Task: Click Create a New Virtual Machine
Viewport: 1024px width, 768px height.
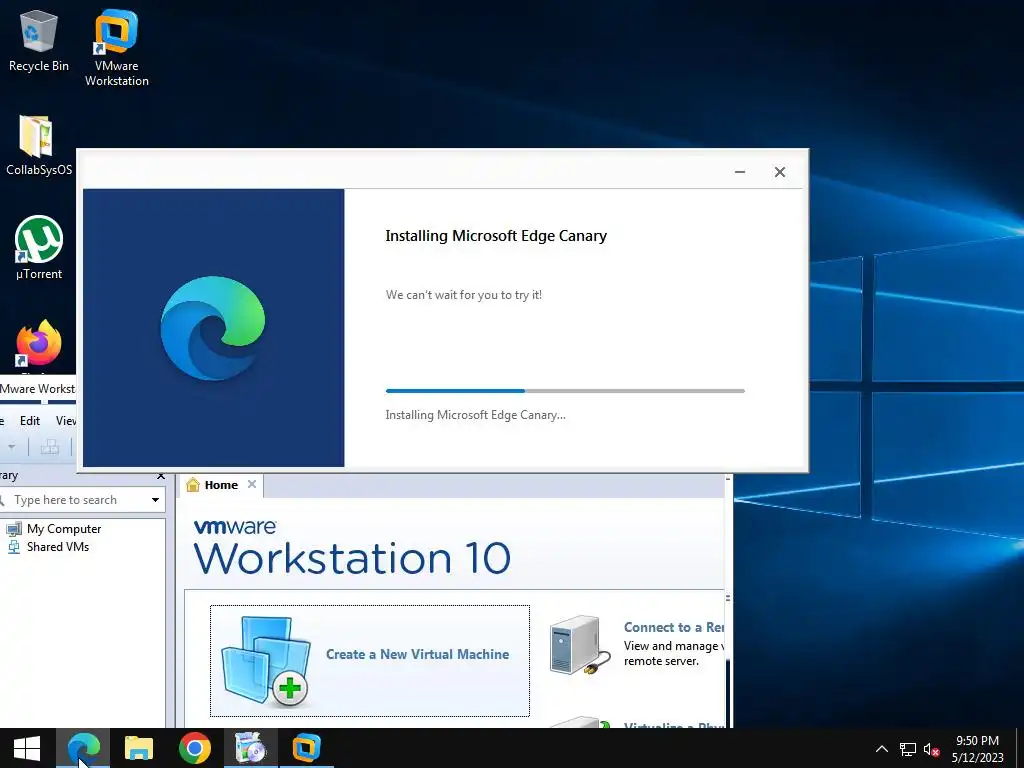Action: coord(370,661)
